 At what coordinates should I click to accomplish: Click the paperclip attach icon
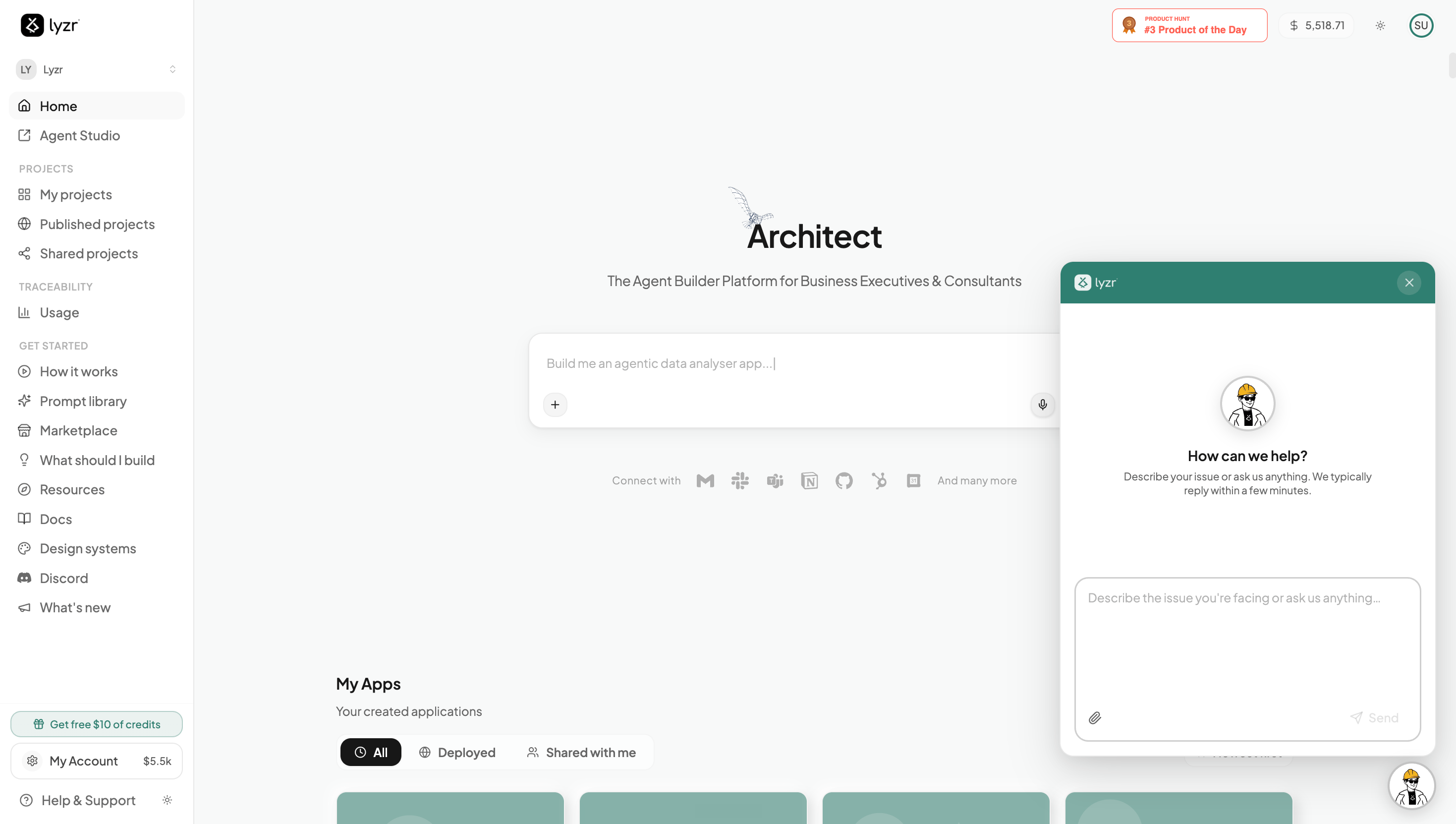point(1095,718)
